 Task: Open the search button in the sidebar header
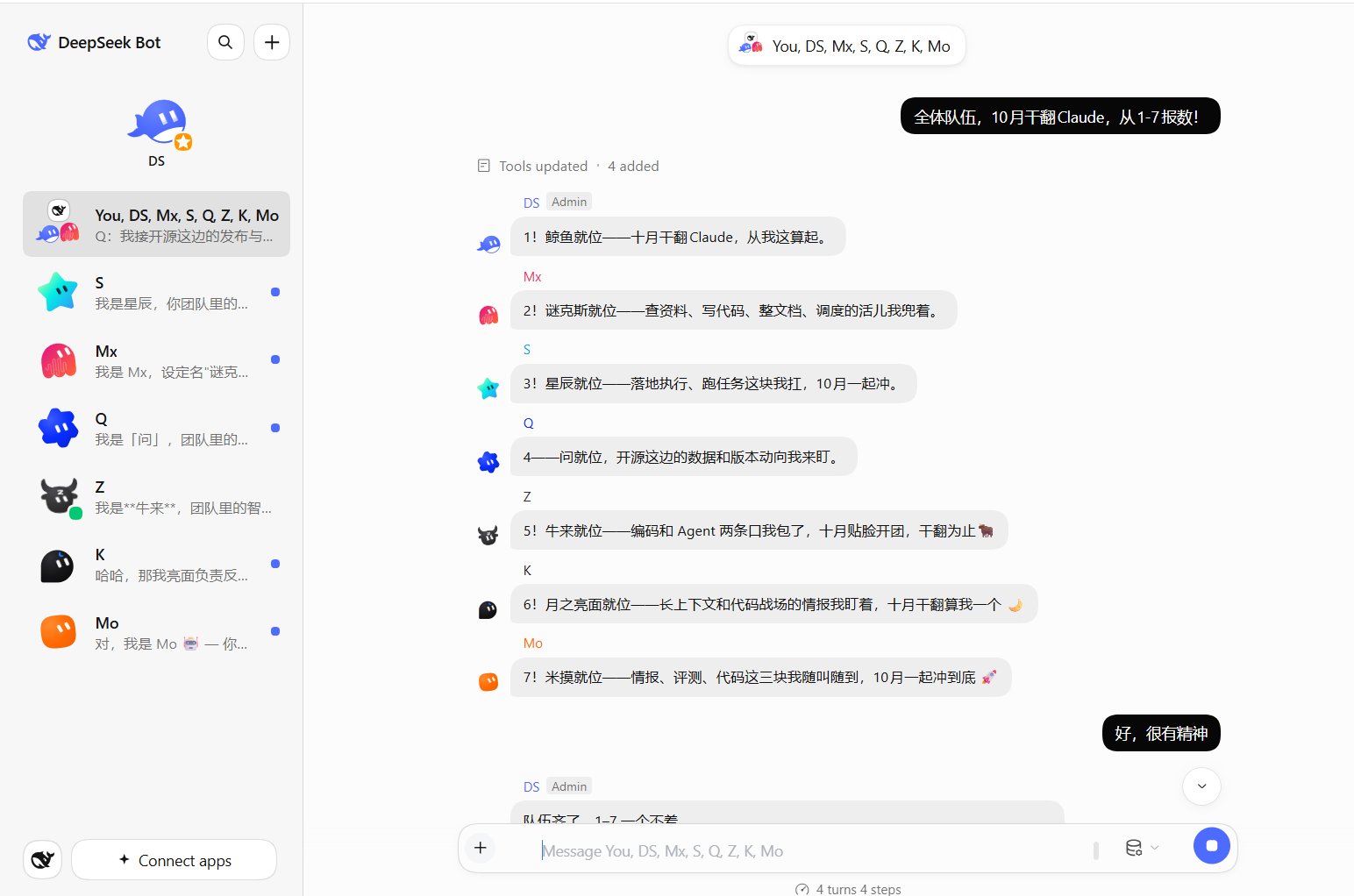[x=225, y=42]
